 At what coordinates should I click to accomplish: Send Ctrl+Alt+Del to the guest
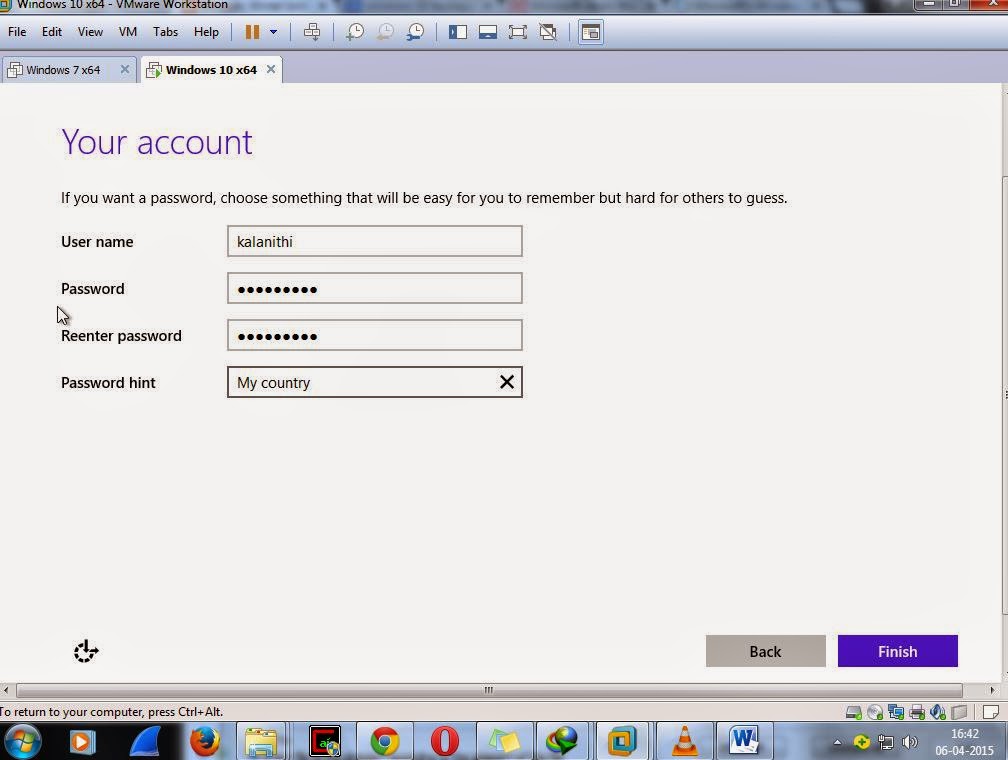pos(312,31)
